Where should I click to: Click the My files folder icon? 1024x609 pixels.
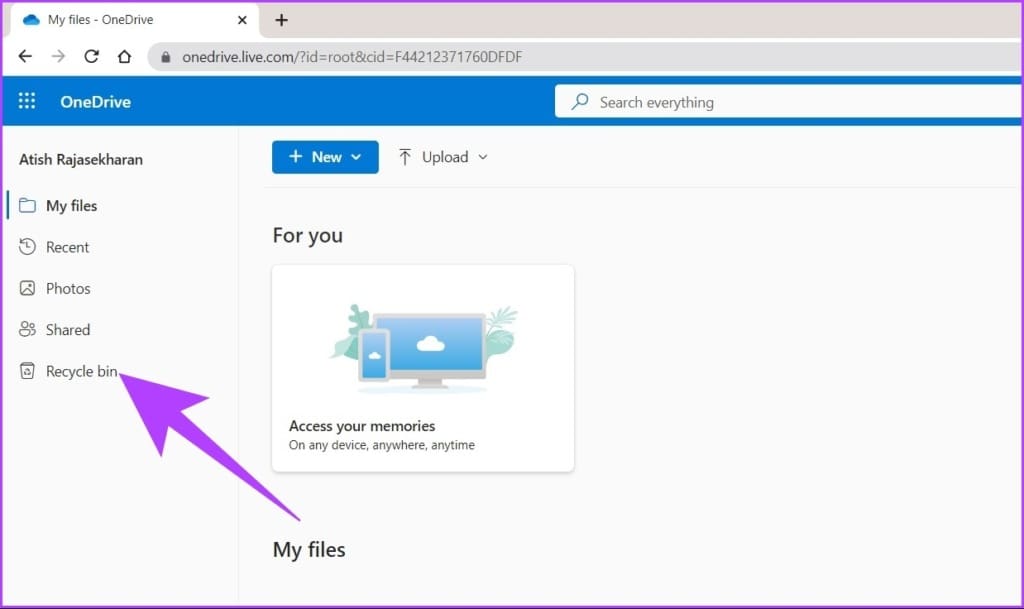(27, 206)
